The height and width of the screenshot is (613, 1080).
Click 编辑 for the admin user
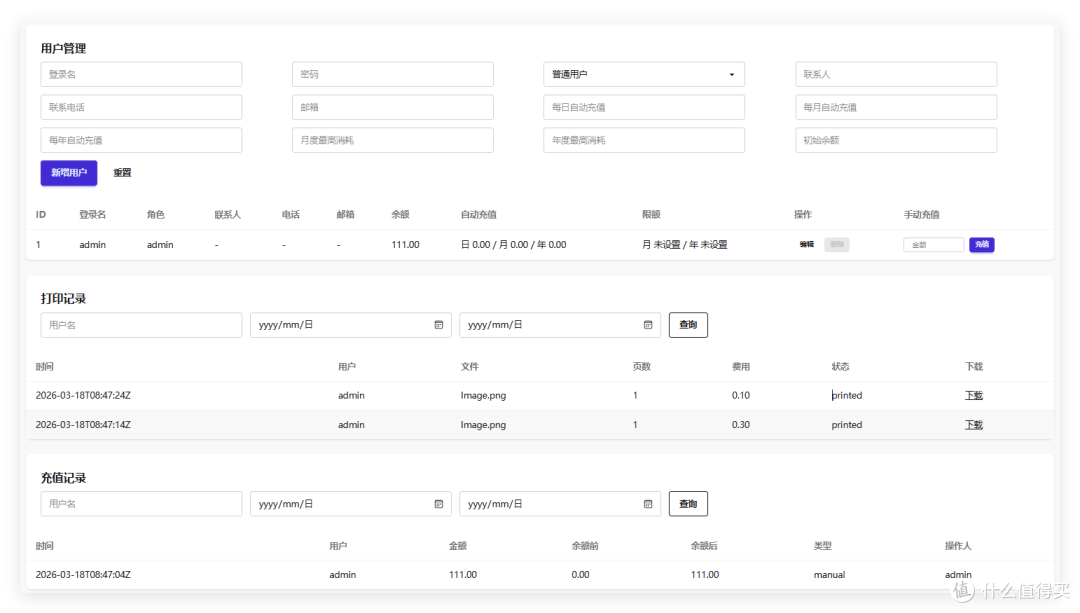806,245
